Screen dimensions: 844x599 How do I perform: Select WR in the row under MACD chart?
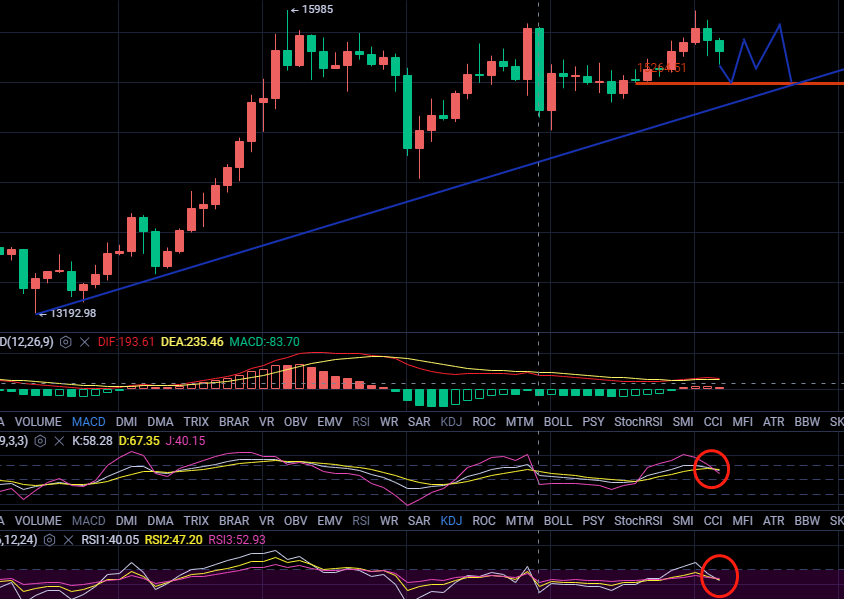click(389, 422)
